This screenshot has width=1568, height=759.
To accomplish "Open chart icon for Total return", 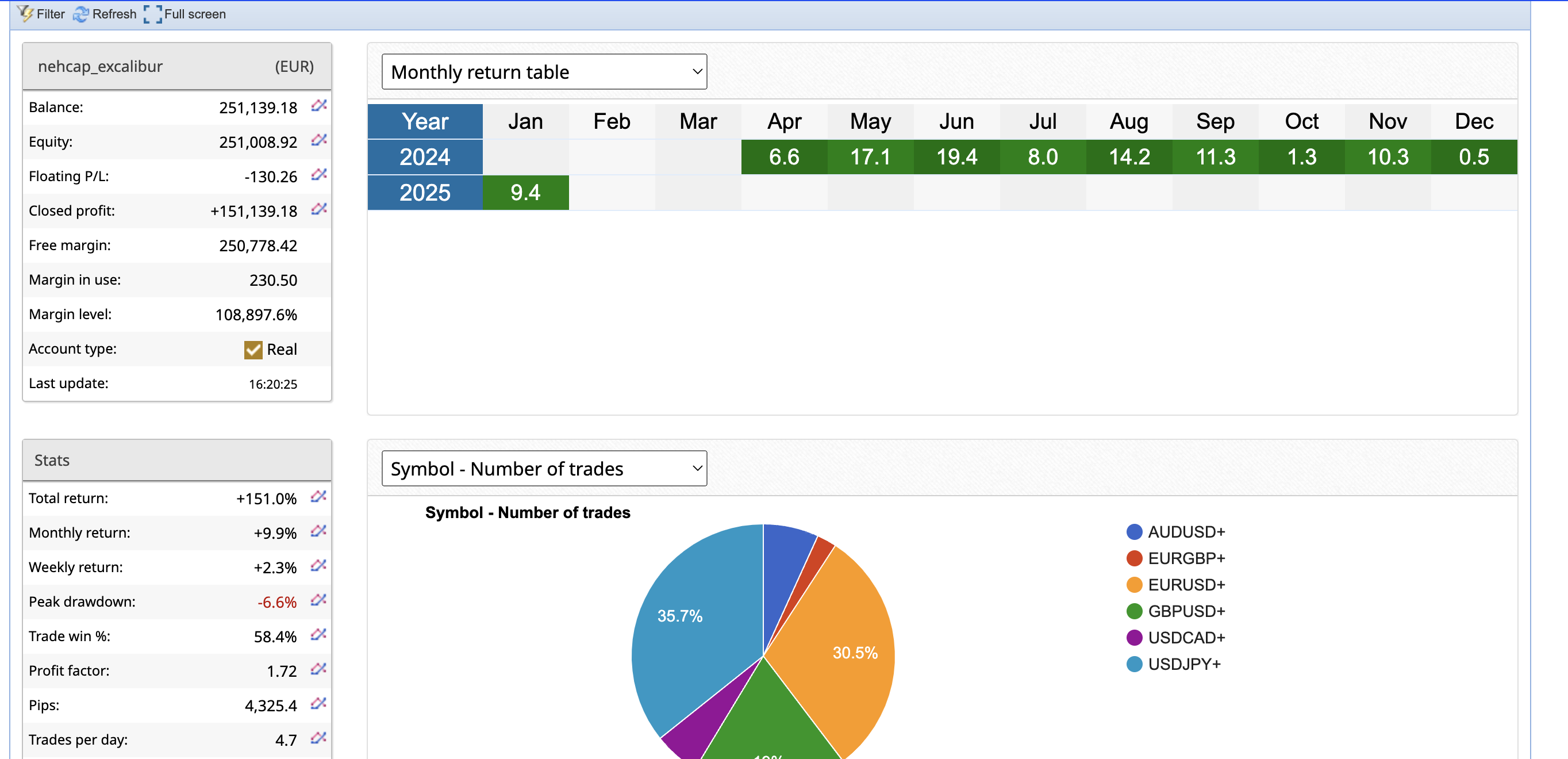I will pos(318,497).
